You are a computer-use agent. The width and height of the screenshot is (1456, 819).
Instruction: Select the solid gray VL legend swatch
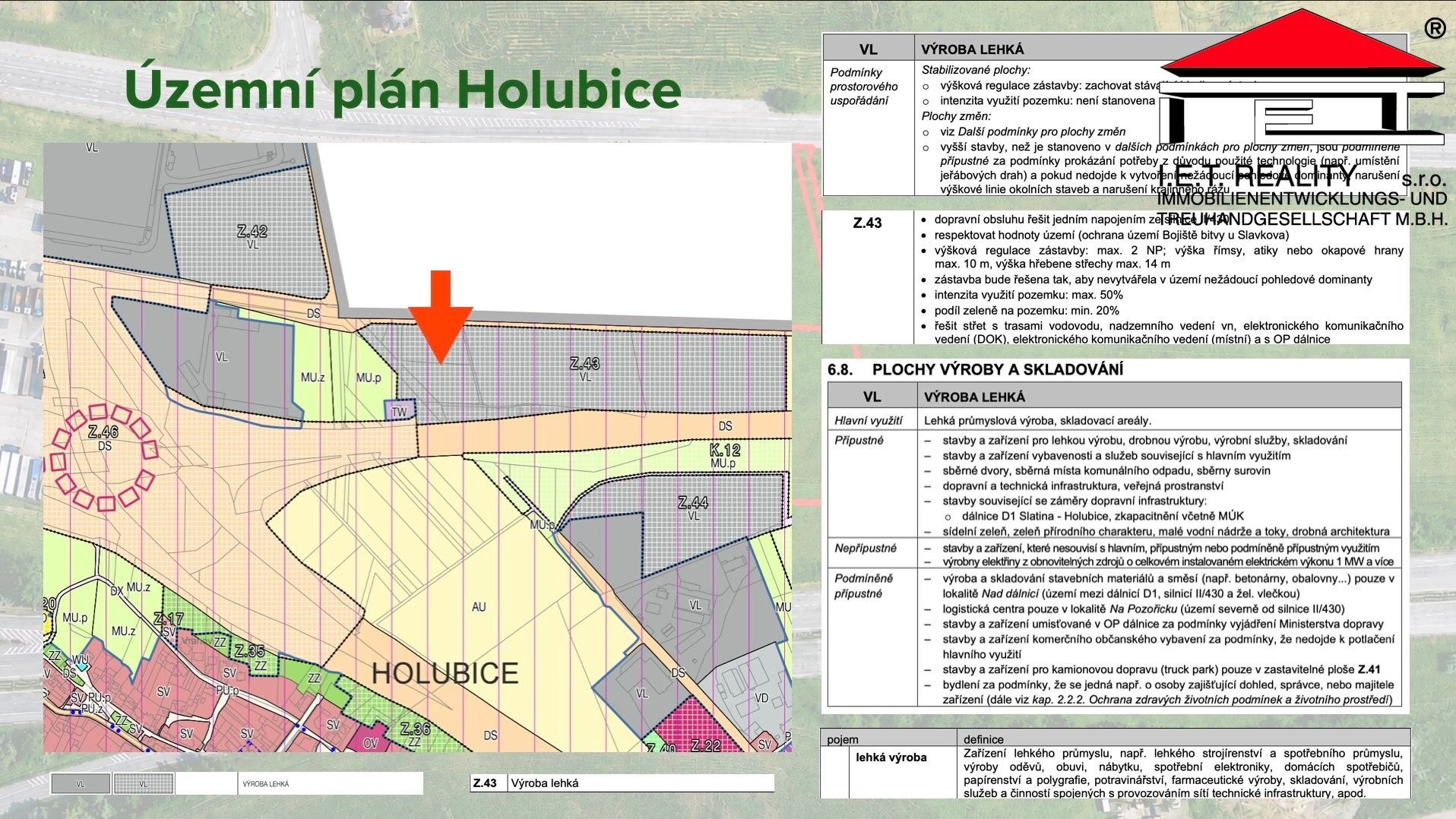click(81, 783)
